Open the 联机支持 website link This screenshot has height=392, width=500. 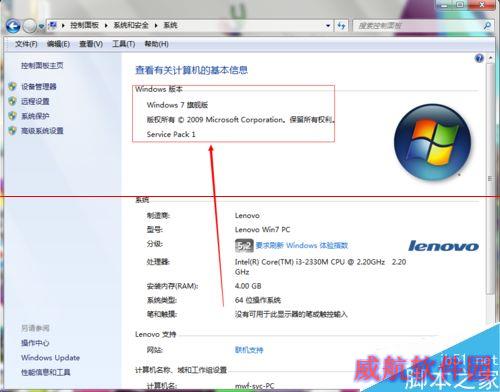click(249, 350)
